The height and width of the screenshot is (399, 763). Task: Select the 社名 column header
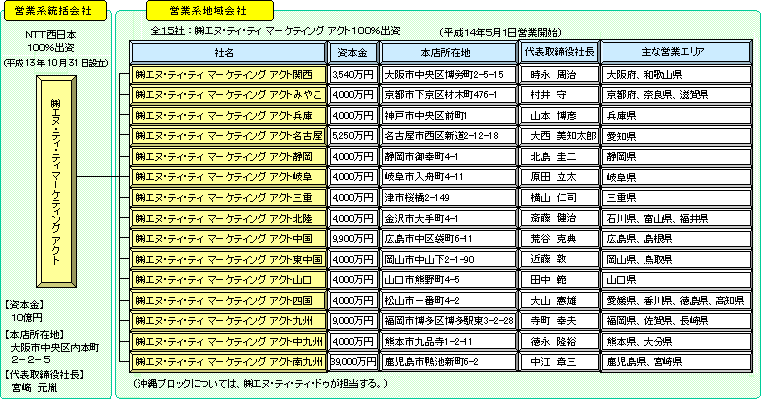(x=228, y=53)
